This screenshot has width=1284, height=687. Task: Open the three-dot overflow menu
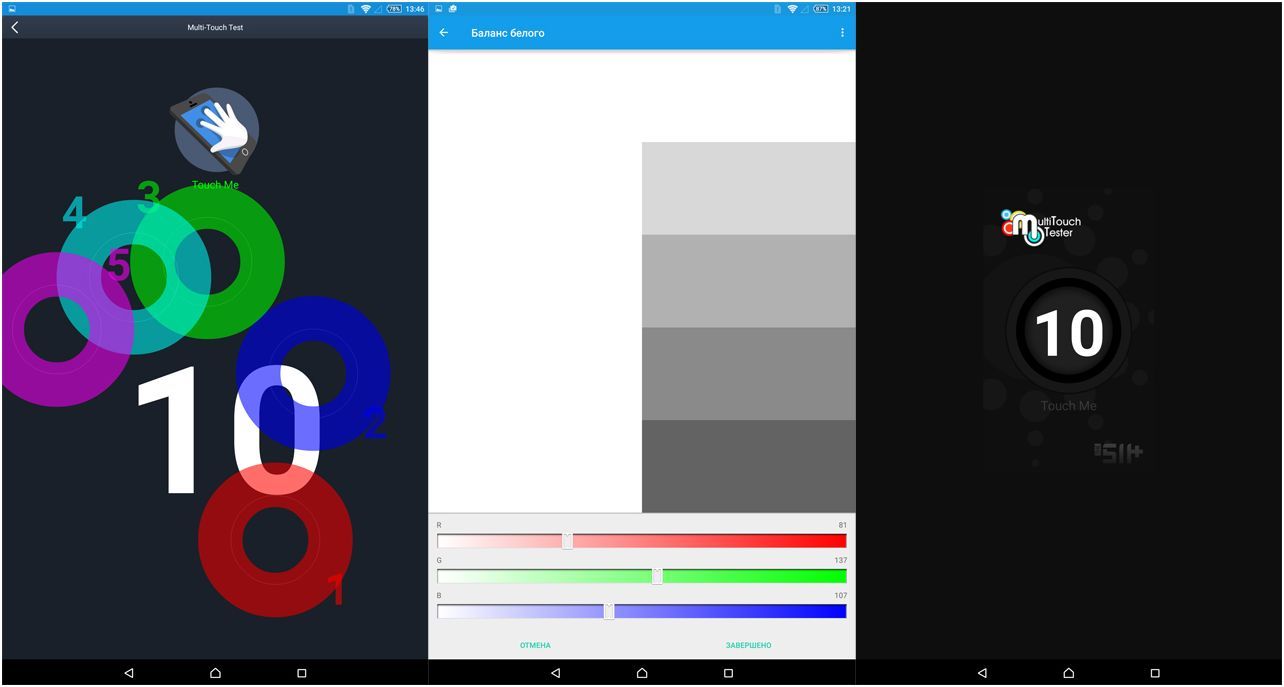[842, 33]
